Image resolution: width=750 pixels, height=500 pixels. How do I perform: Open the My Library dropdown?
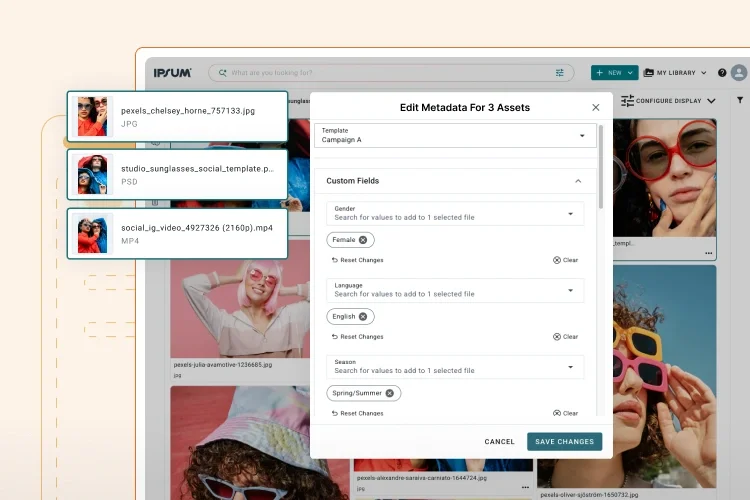pyautogui.click(x=675, y=73)
